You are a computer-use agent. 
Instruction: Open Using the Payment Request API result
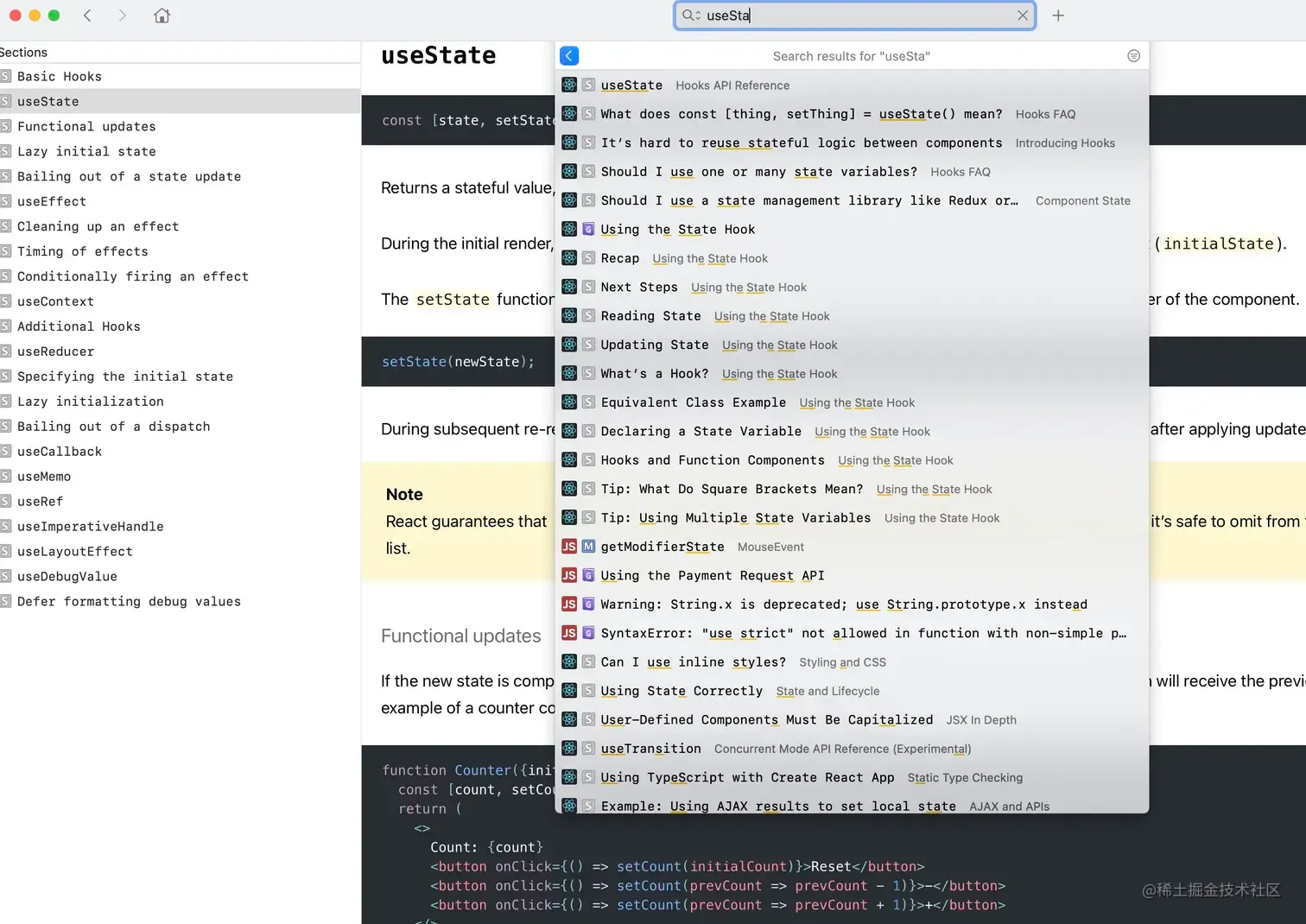713,576
